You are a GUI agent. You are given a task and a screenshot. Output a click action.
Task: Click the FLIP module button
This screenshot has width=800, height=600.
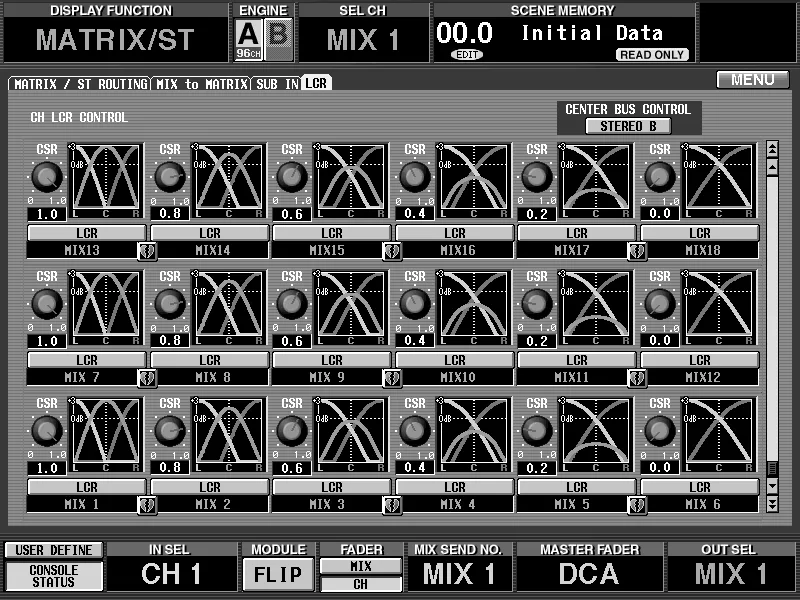click(x=278, y=574)
